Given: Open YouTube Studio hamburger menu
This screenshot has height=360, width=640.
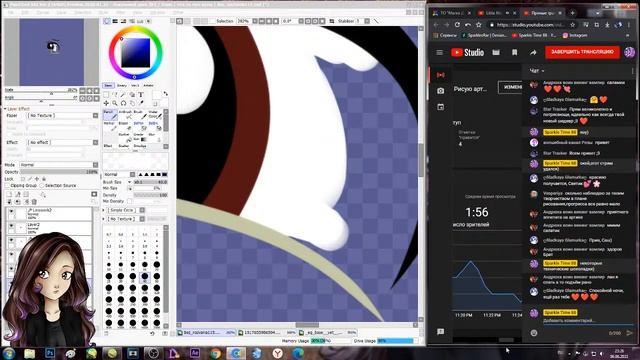Looking at the screenshot, I should 440,52.
